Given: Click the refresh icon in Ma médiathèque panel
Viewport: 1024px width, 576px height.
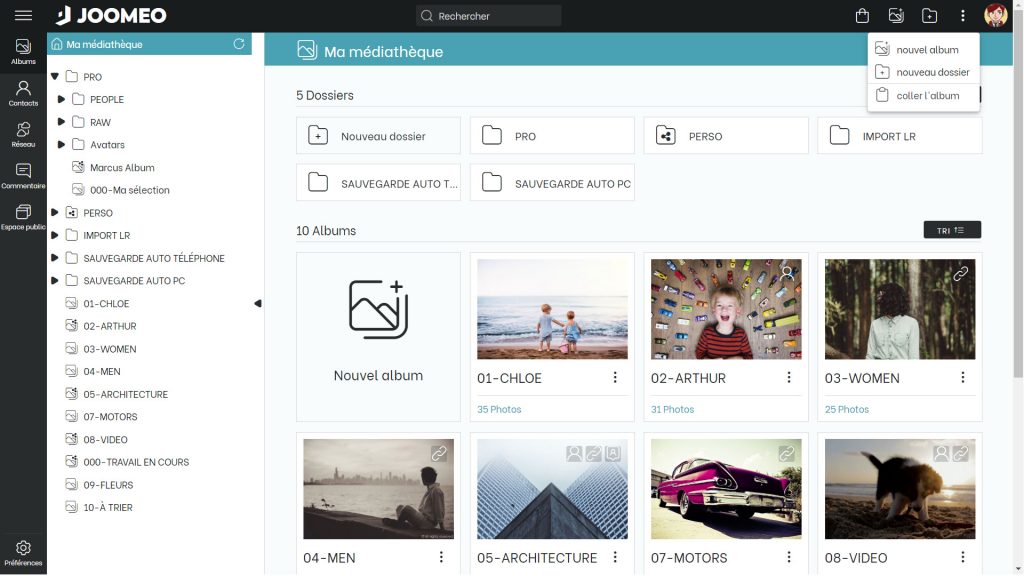Looking at the screenshot, I should (x=238, y=44).
